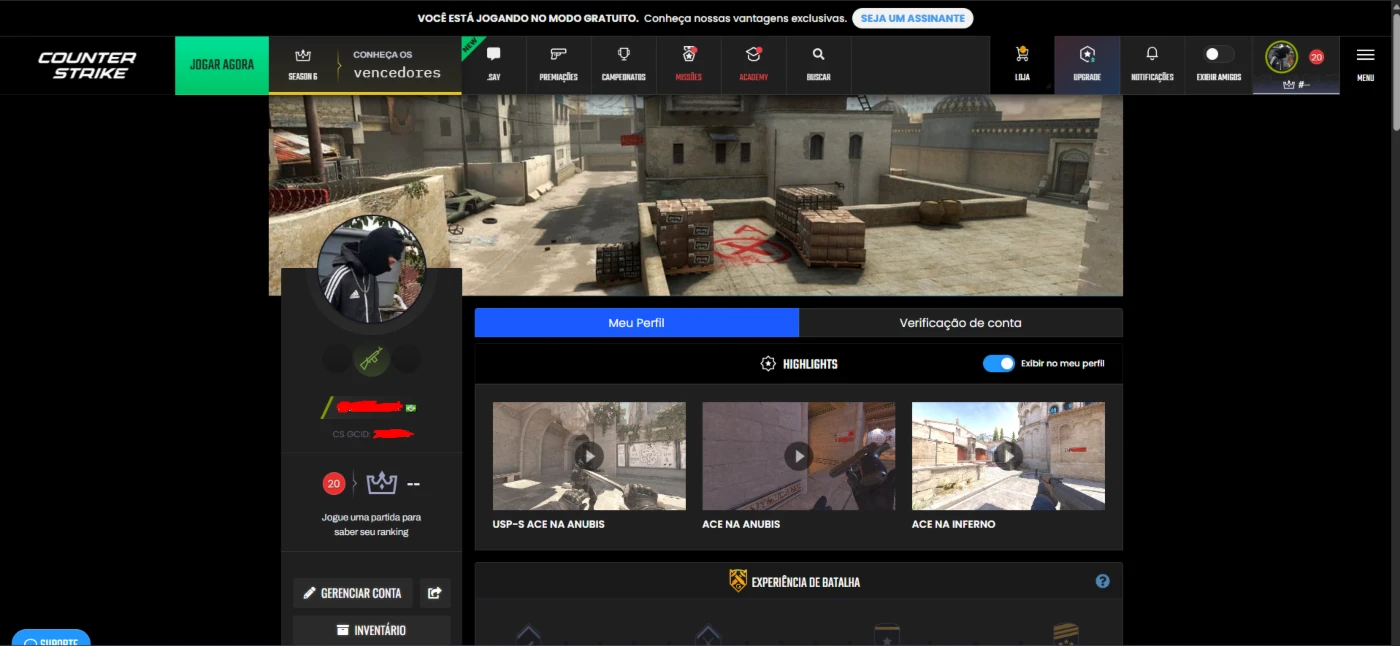Click 'Jogue uma partida para saber seu ranking'
The width and height of the screenshot is (1400, 646).
click(371, 525)
